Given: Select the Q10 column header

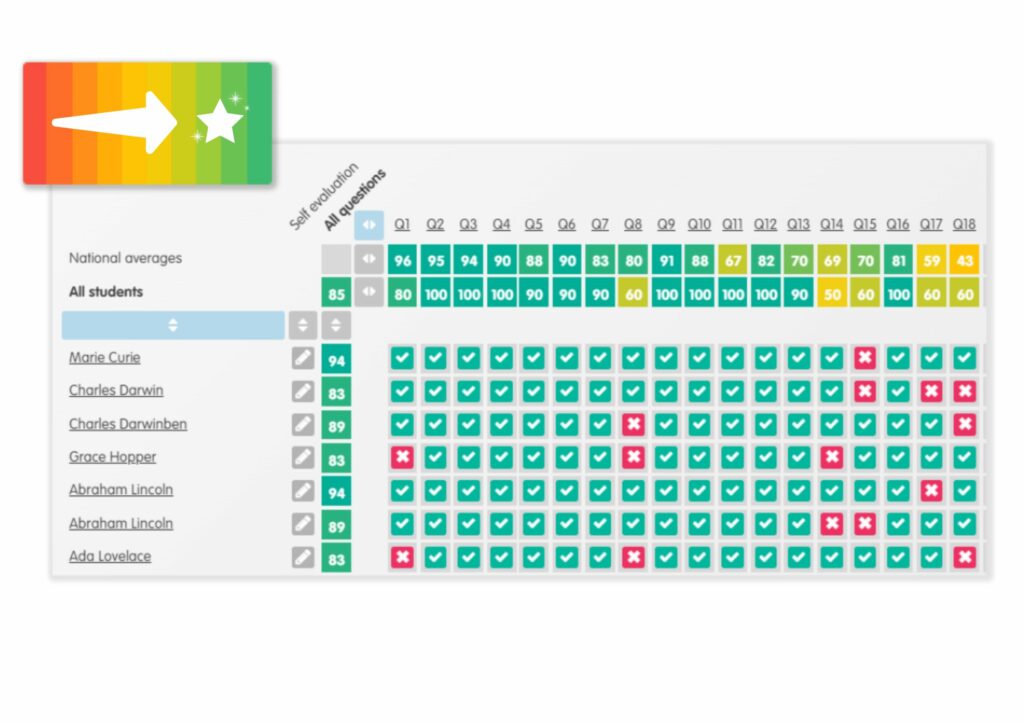Looking at the screenshot, I should [699, 225].
